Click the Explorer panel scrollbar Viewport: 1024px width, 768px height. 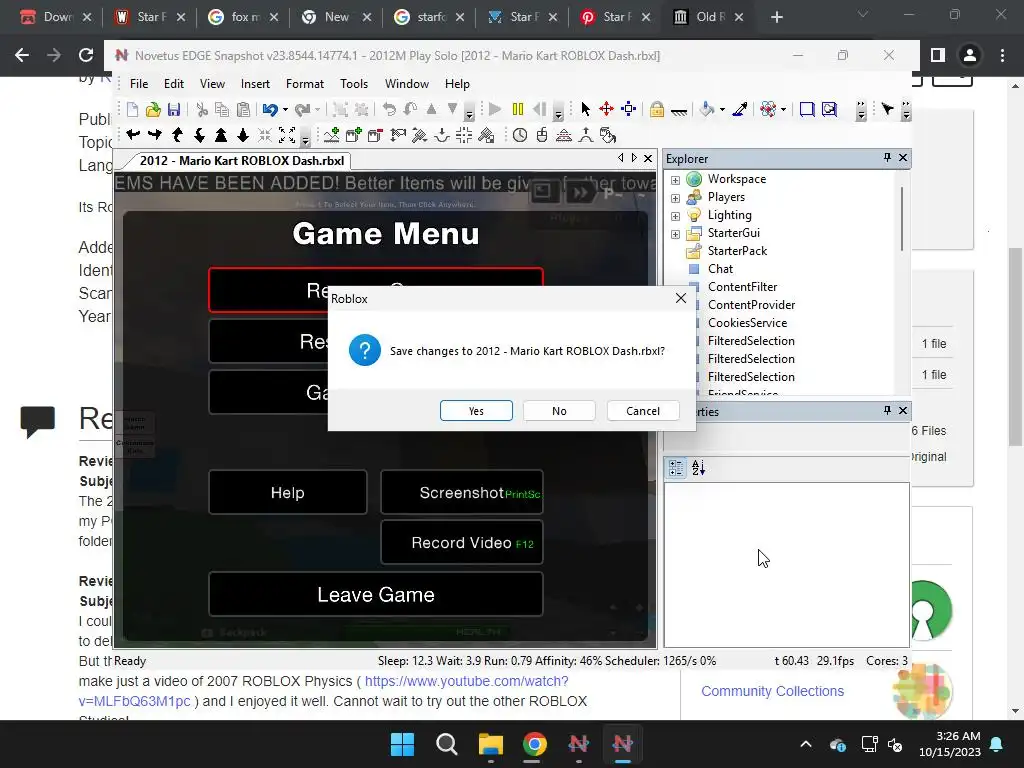coord(902,219)
